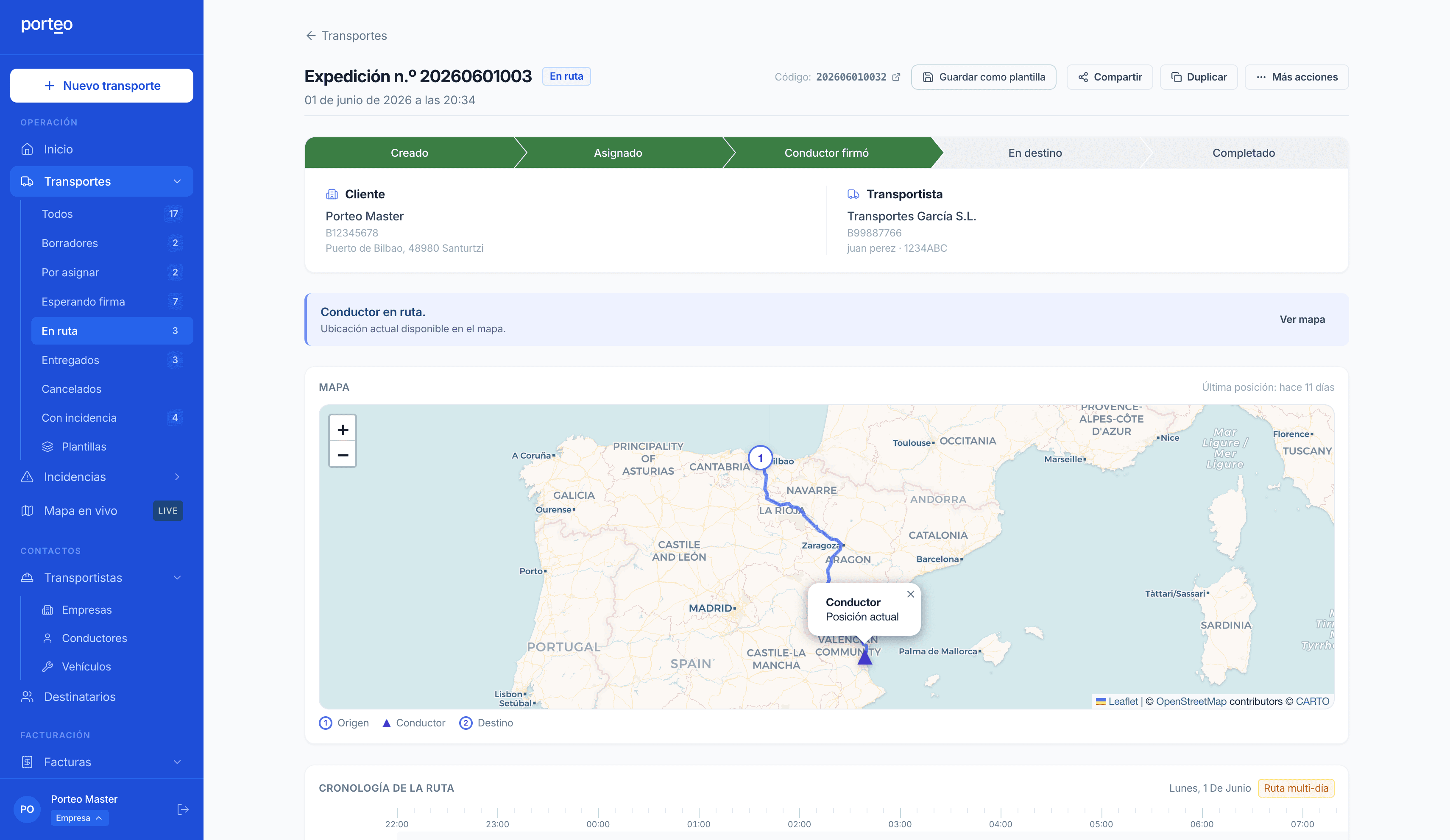Click the Destinatarios people icon

(27, 697)
